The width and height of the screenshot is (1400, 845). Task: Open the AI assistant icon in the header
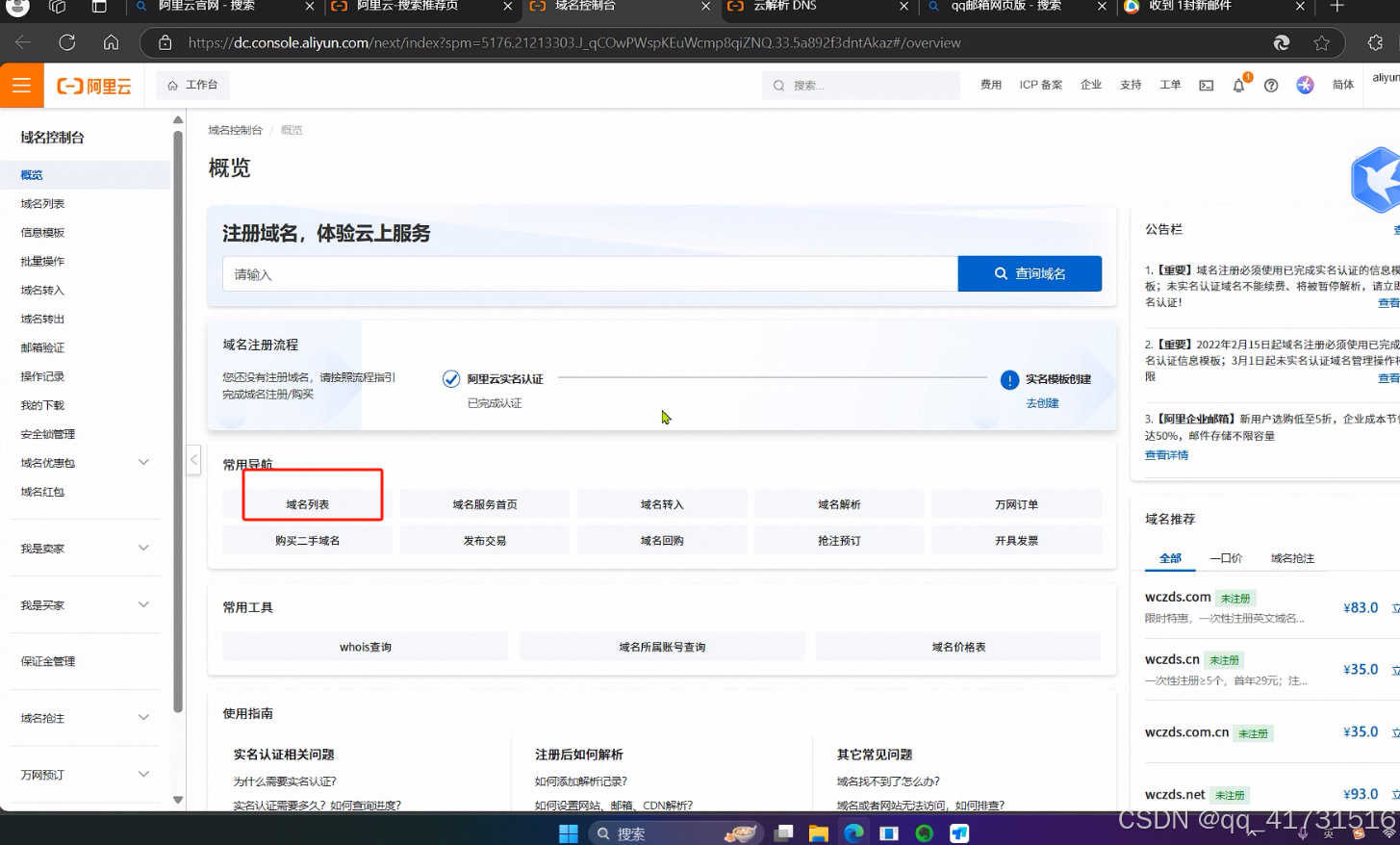pos(1305,86)
